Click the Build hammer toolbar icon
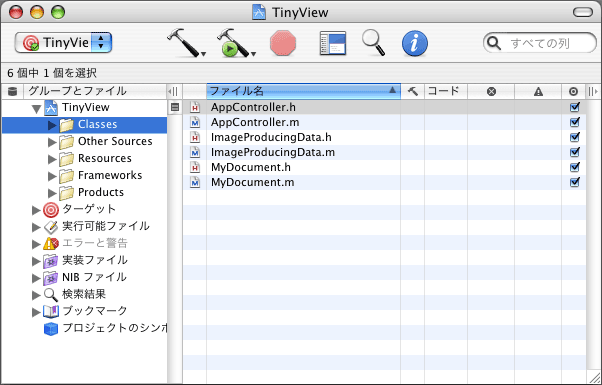 tap(184, 42)
